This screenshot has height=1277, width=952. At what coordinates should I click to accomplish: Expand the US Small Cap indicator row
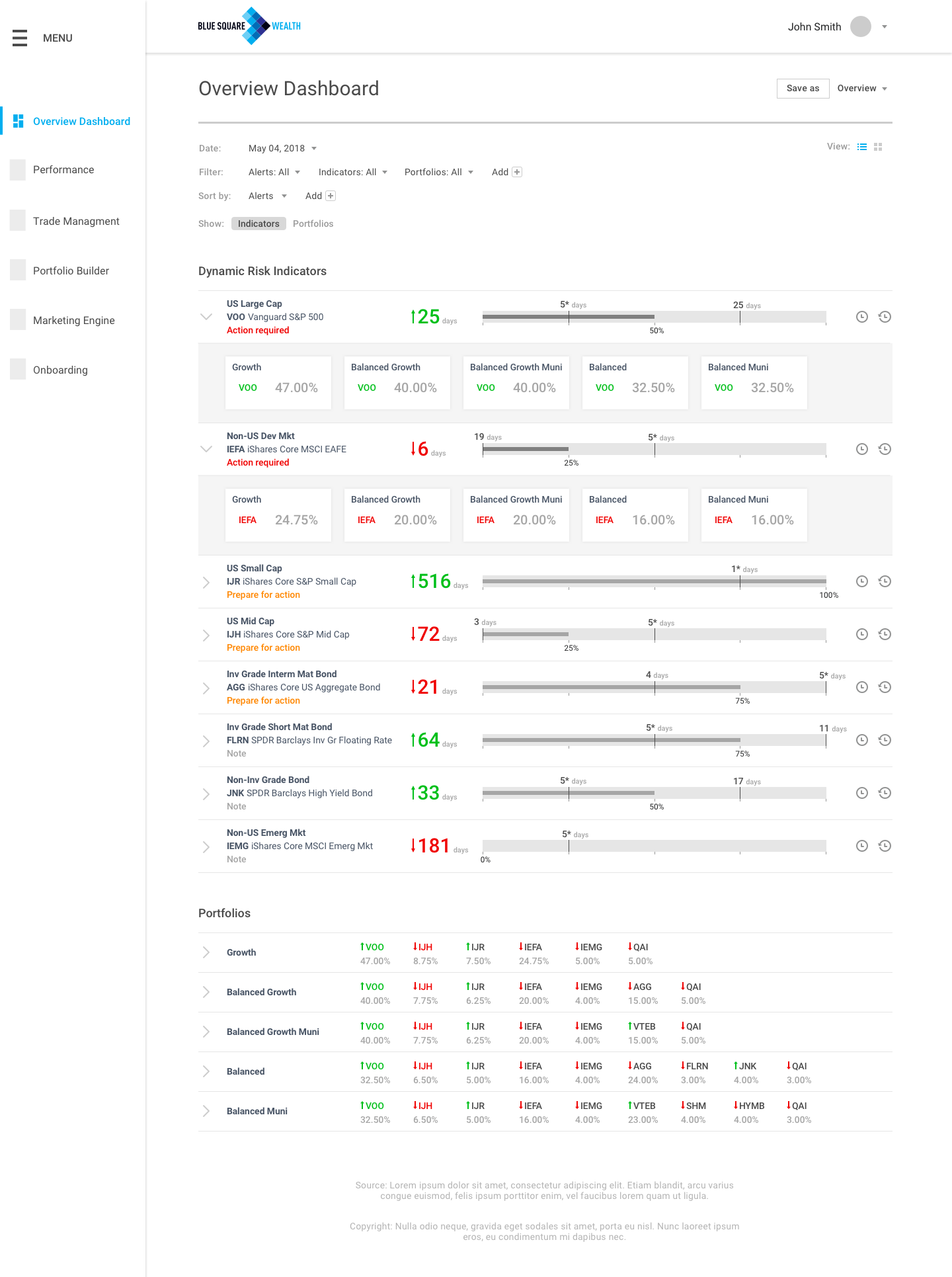pos(206,582)
